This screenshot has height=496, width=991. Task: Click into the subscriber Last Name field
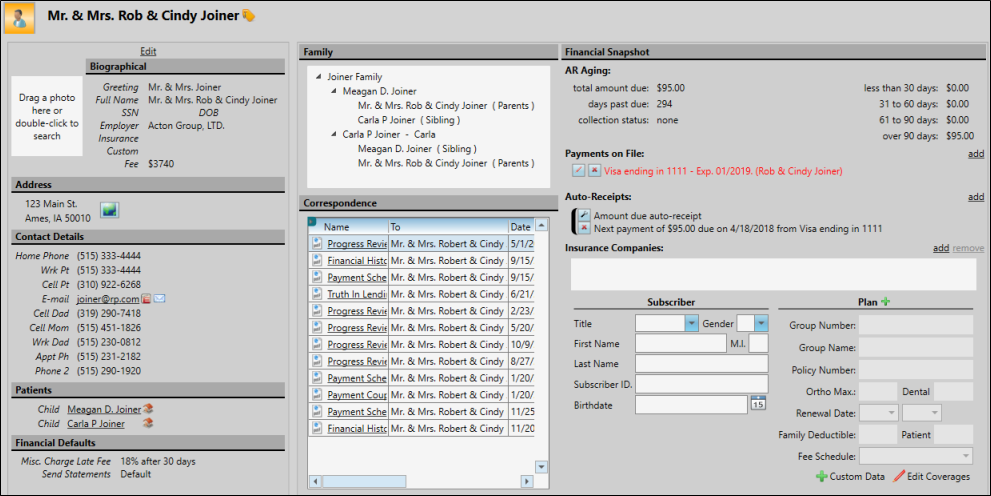701,364
